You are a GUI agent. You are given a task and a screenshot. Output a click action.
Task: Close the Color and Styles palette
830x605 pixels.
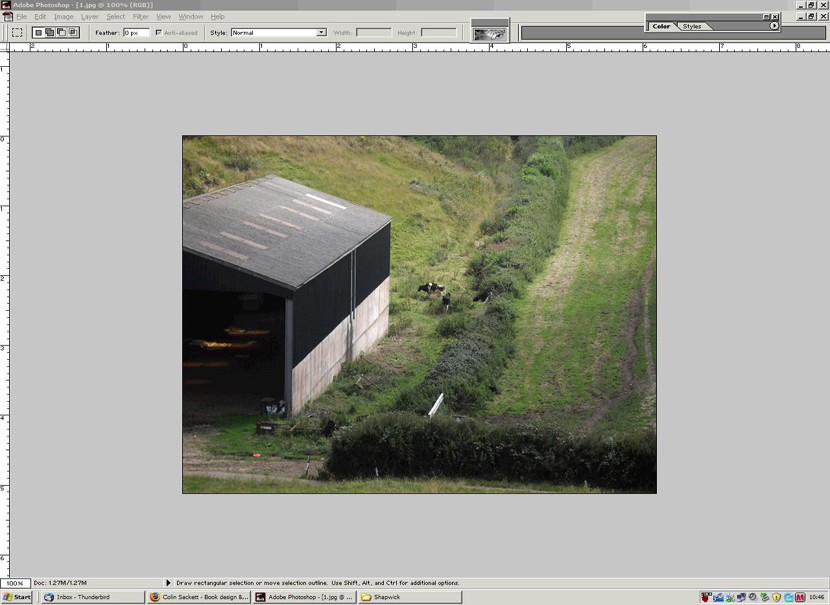[x=774, y=17]
